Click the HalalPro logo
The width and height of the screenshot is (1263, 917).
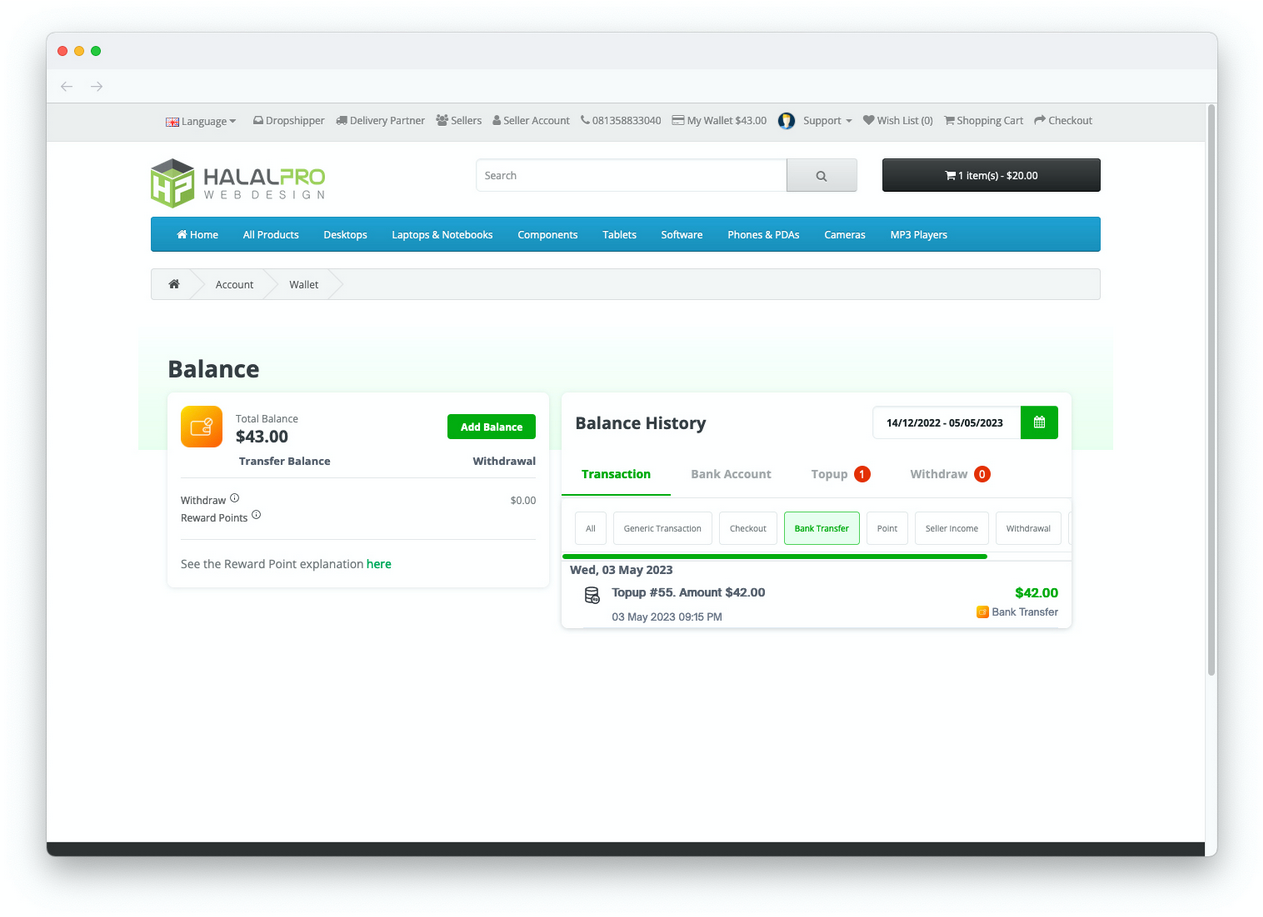pyautogui.click(x=237, y=182)
